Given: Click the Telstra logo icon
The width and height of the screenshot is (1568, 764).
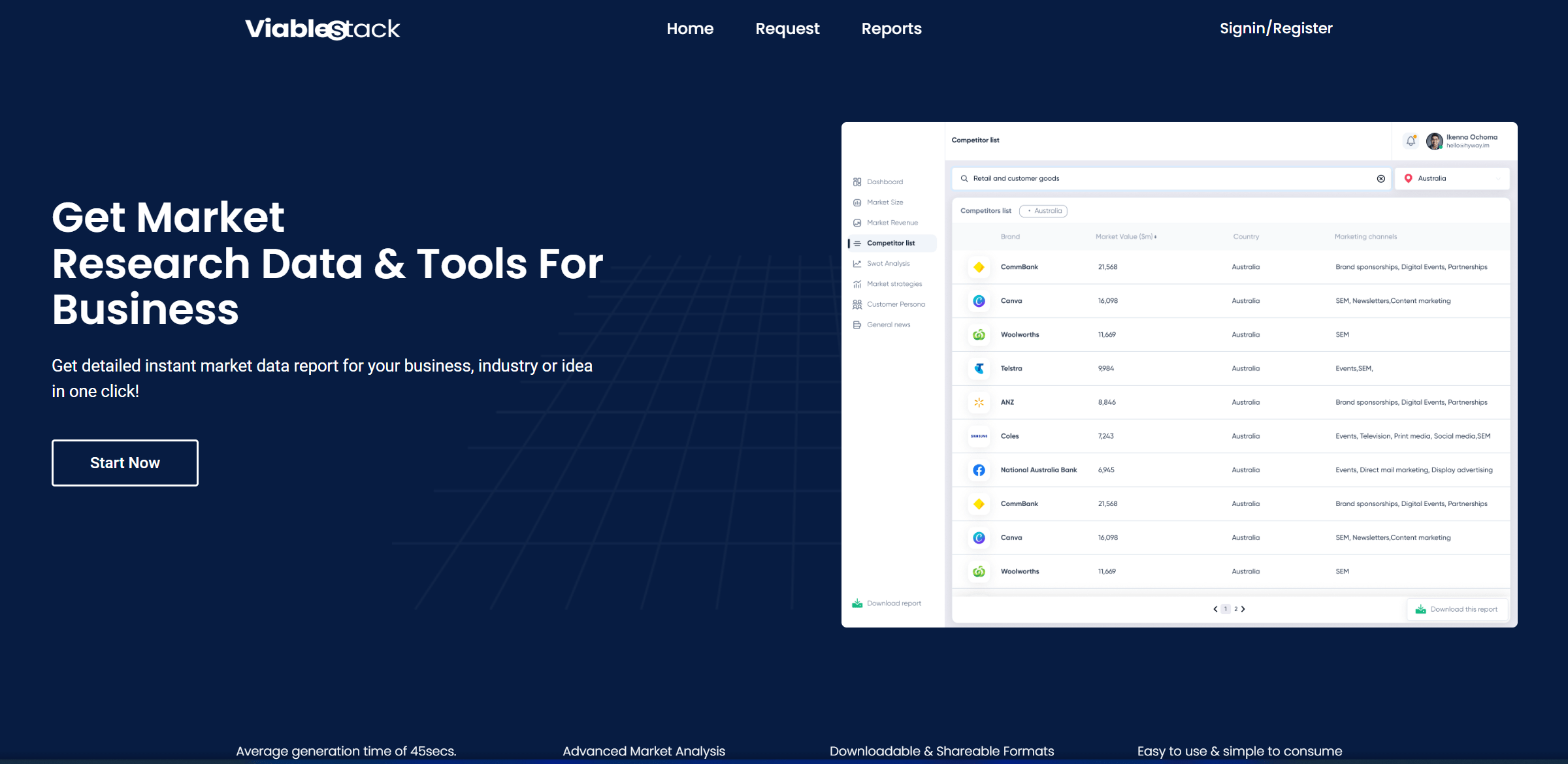Looking at the screenshot, I should [979, 369].
